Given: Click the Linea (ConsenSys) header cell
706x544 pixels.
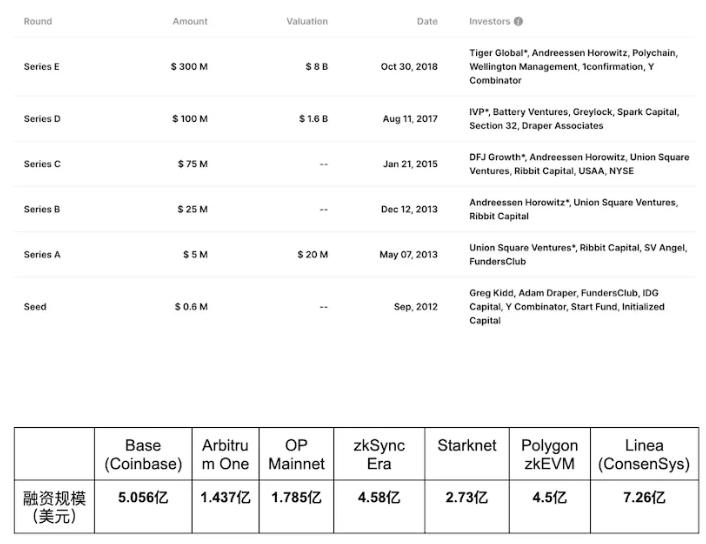Looking at the screenshot, I should coord(644,454).
